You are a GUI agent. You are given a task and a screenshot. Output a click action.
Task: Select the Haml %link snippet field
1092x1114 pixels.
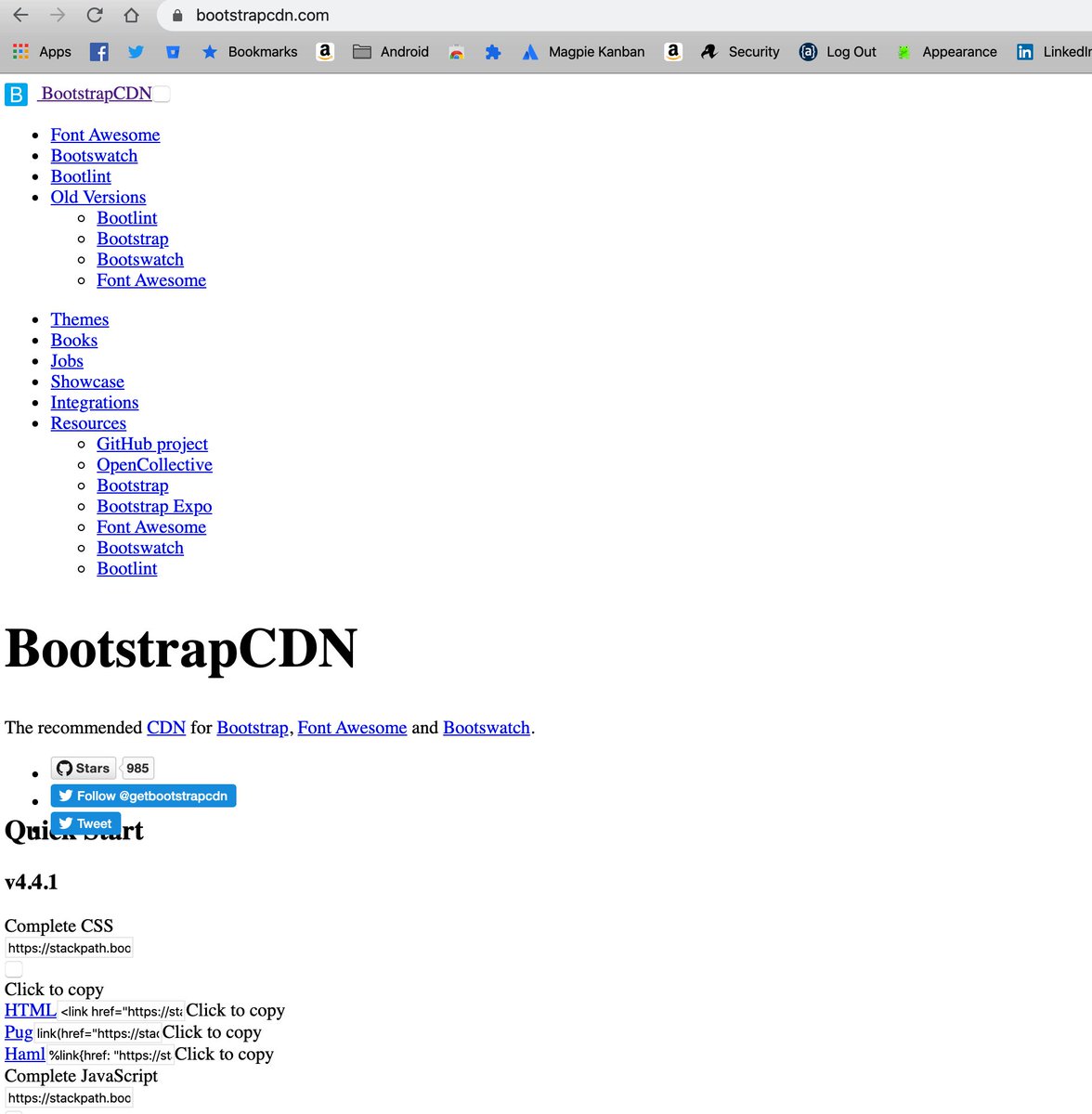[x=110, y=1055]
